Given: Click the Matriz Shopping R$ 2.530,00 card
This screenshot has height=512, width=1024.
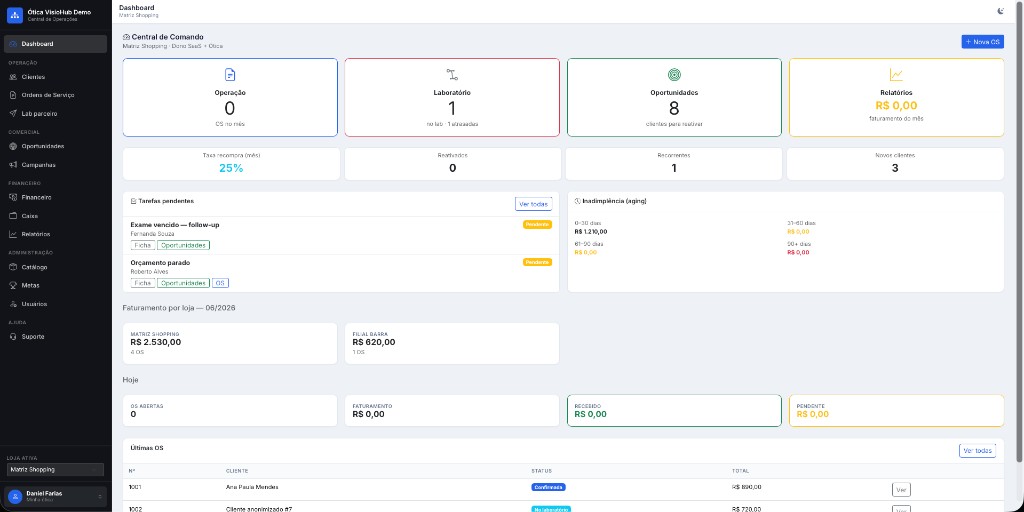Looking at the screenshot, I should coord(230,344).
